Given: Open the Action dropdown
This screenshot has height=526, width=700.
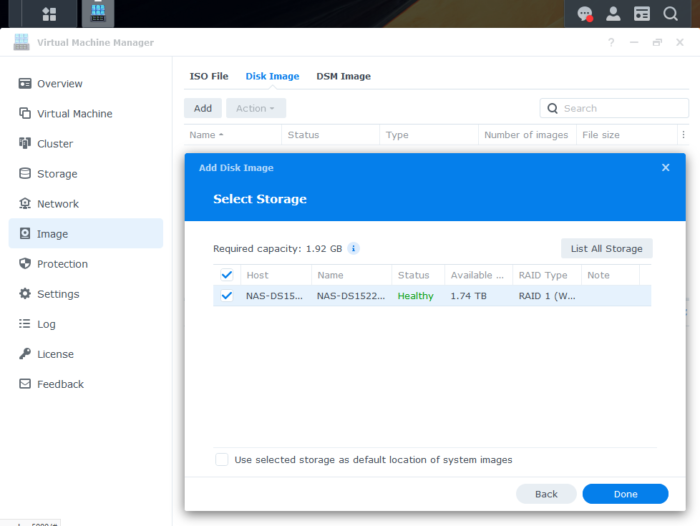Looking at the screenshot, I should [256, 109].
